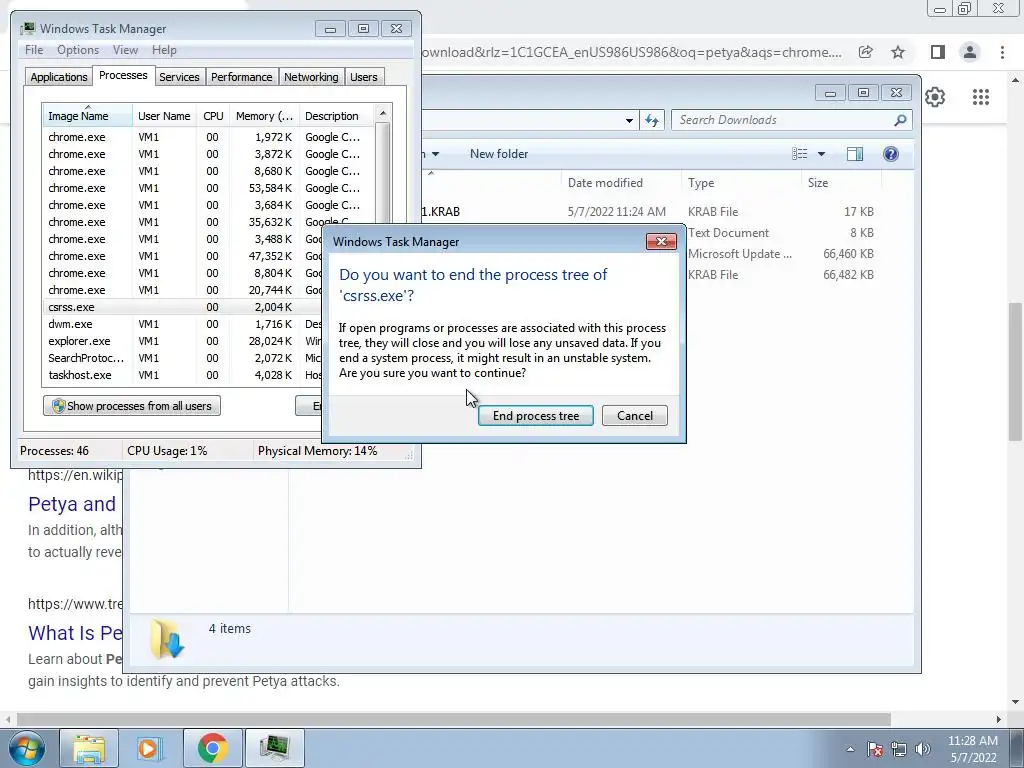Open Explorer help icon

coord(890,154)
